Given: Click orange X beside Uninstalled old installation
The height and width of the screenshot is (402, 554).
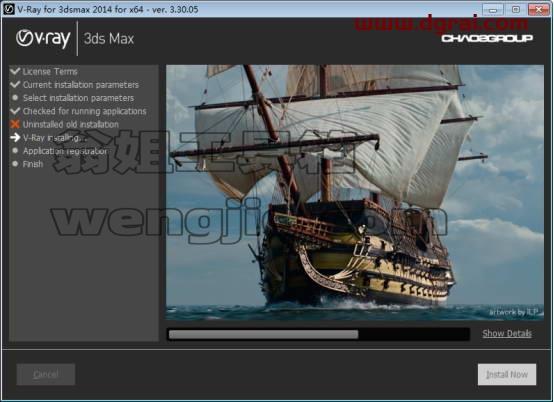Looking at the screenshot, I should [15, 124].
